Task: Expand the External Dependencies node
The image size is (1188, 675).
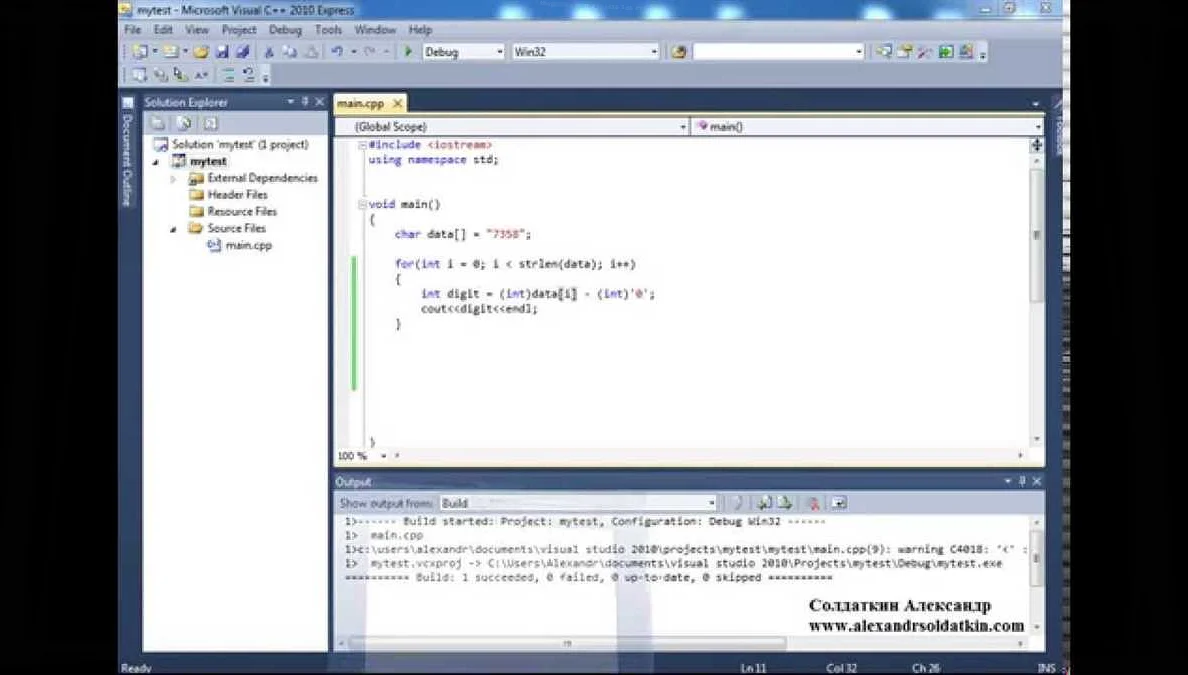Action: tap(173, 179)
